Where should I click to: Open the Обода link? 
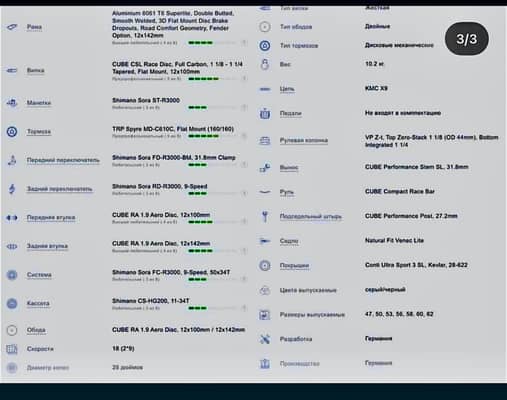point(36,330)
